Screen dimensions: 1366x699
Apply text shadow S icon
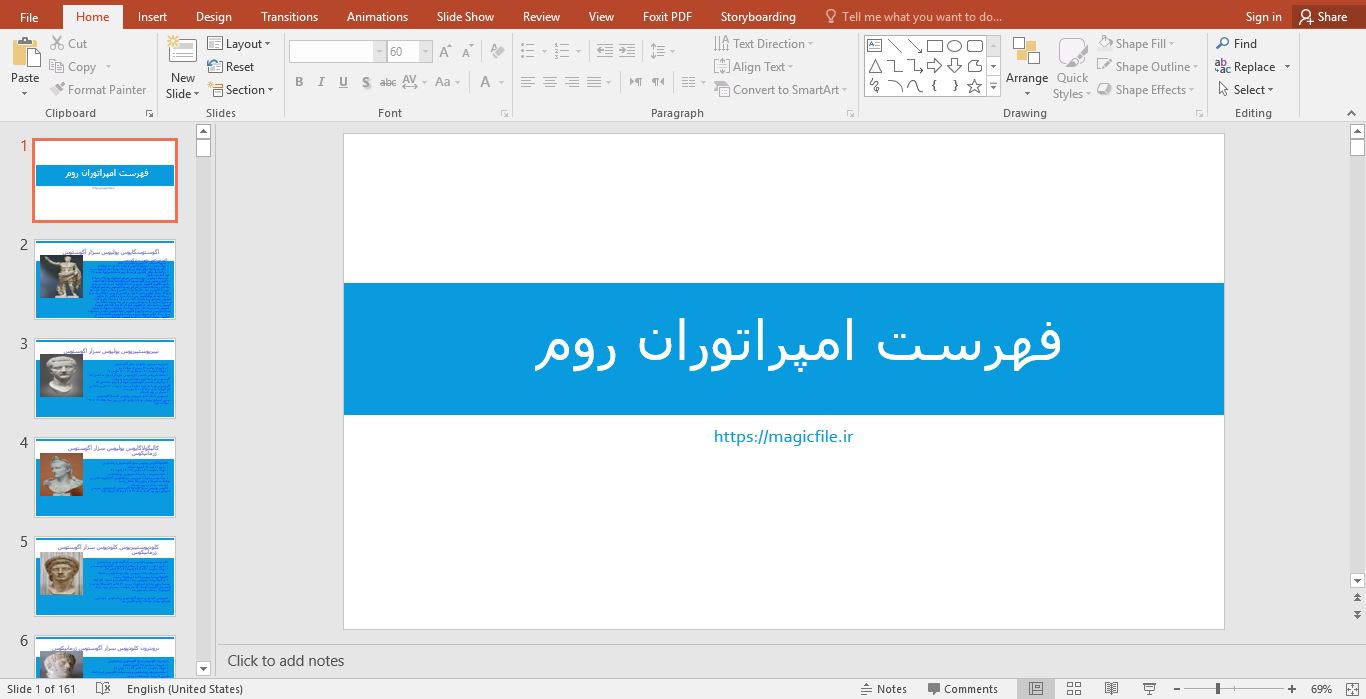tap(366, 82)
